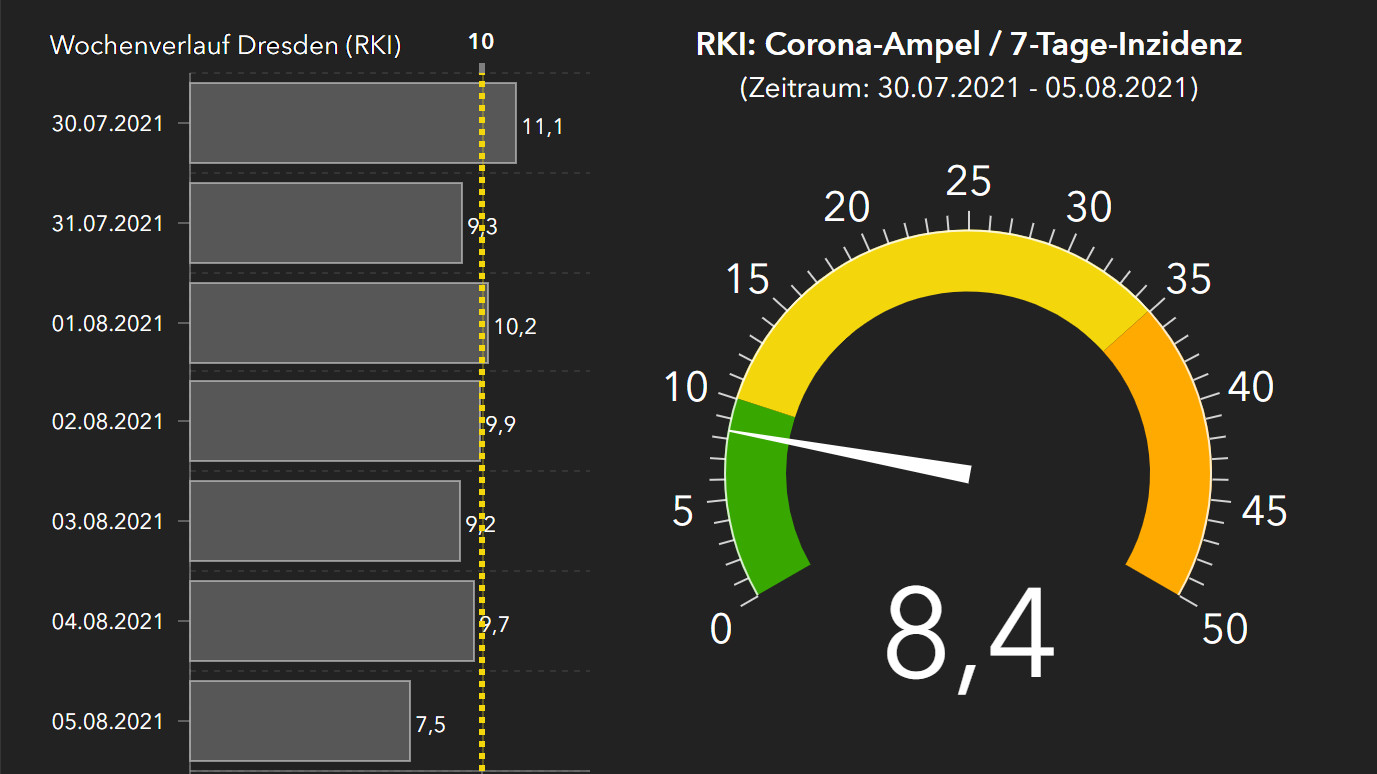Click the gauge scale label 50
Viewport: 1377px width, 774px height.
[x=1225, y=629]
